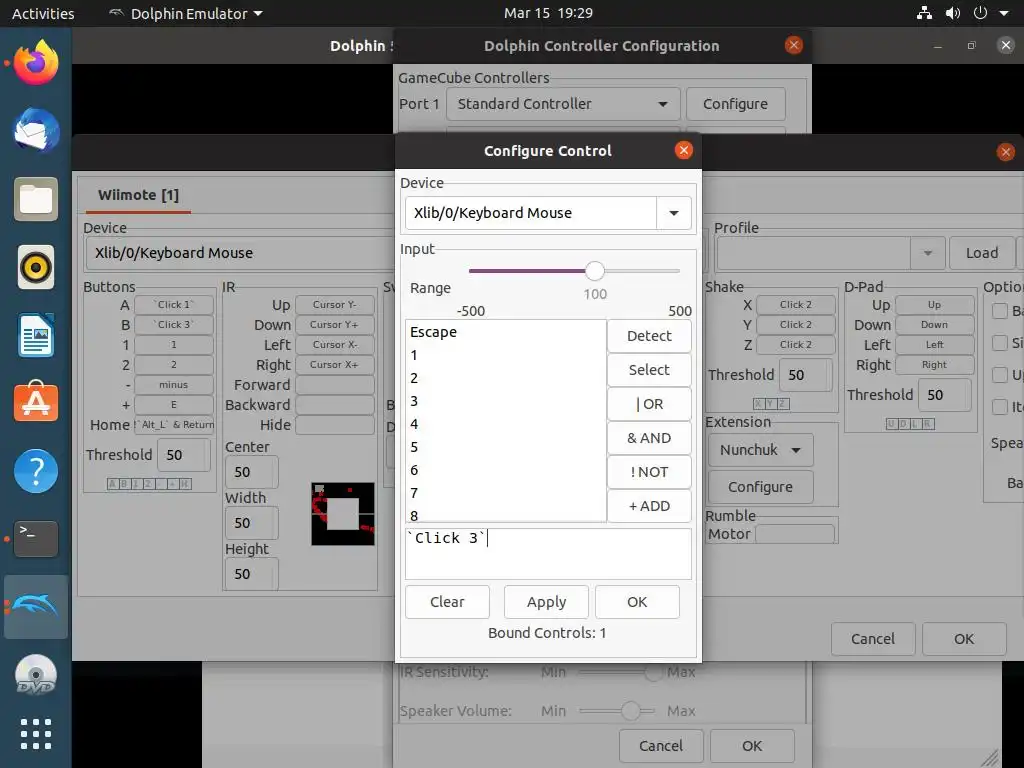This screenshot has height=768, width=1024.
Task: Open the network status tray icon
Action: [x=924, y=13]
